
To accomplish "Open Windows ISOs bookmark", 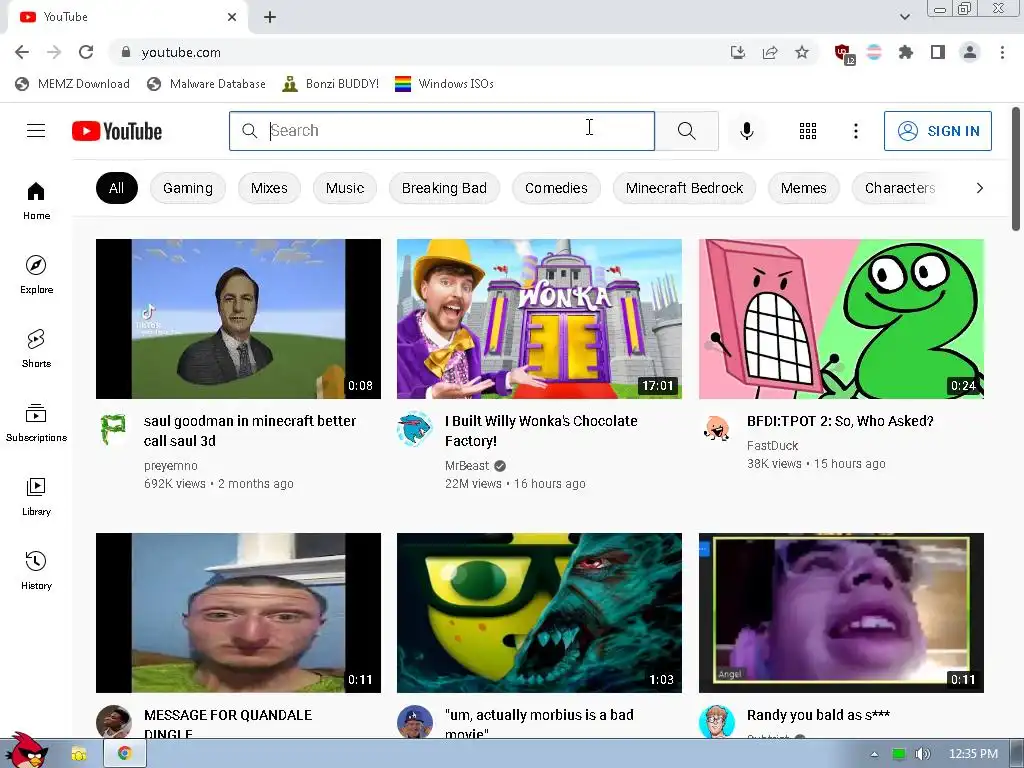I will click(x=445, y=84).
